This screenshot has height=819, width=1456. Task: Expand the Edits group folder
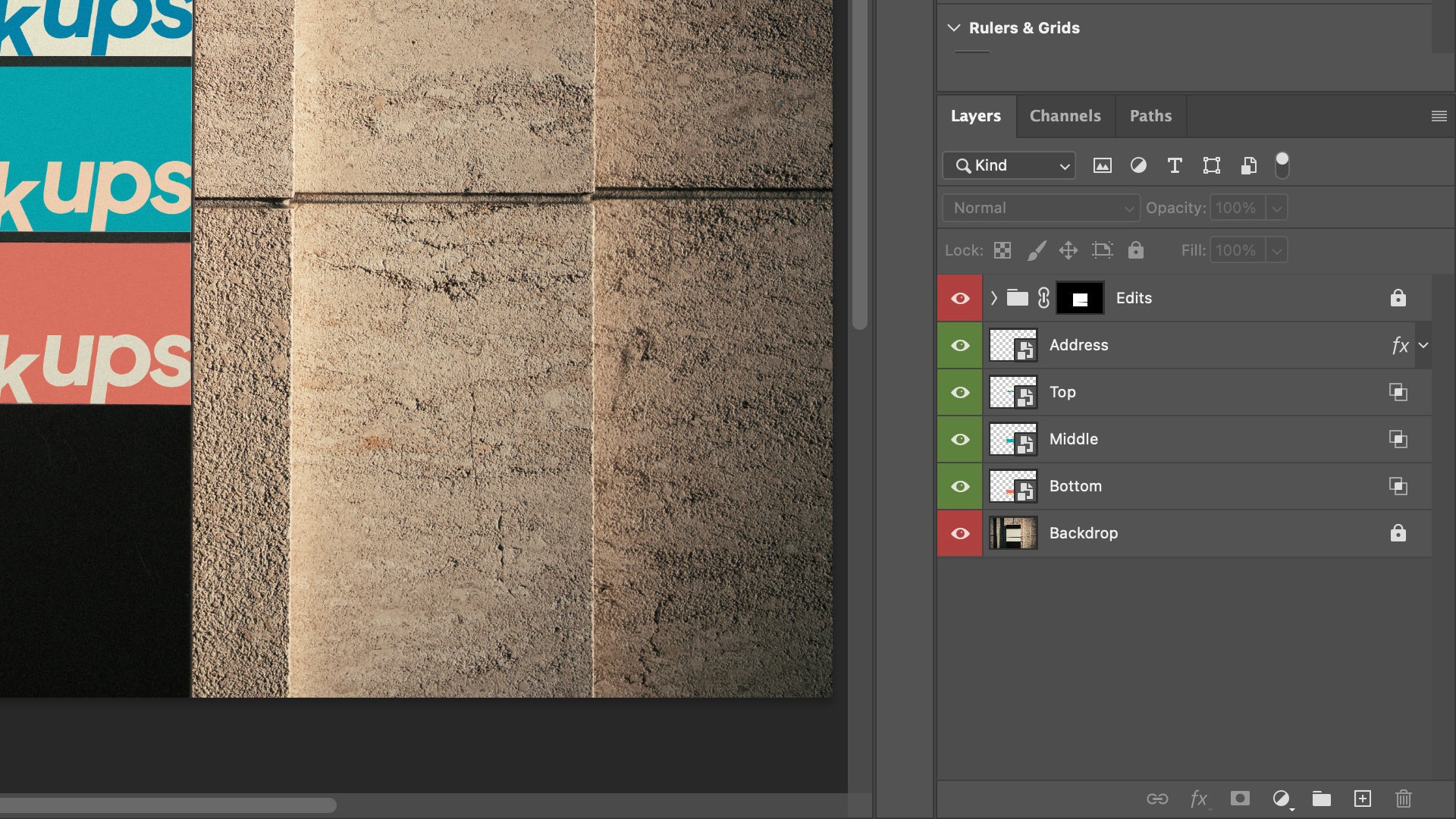pyautogui.click(x=993, y=298)
